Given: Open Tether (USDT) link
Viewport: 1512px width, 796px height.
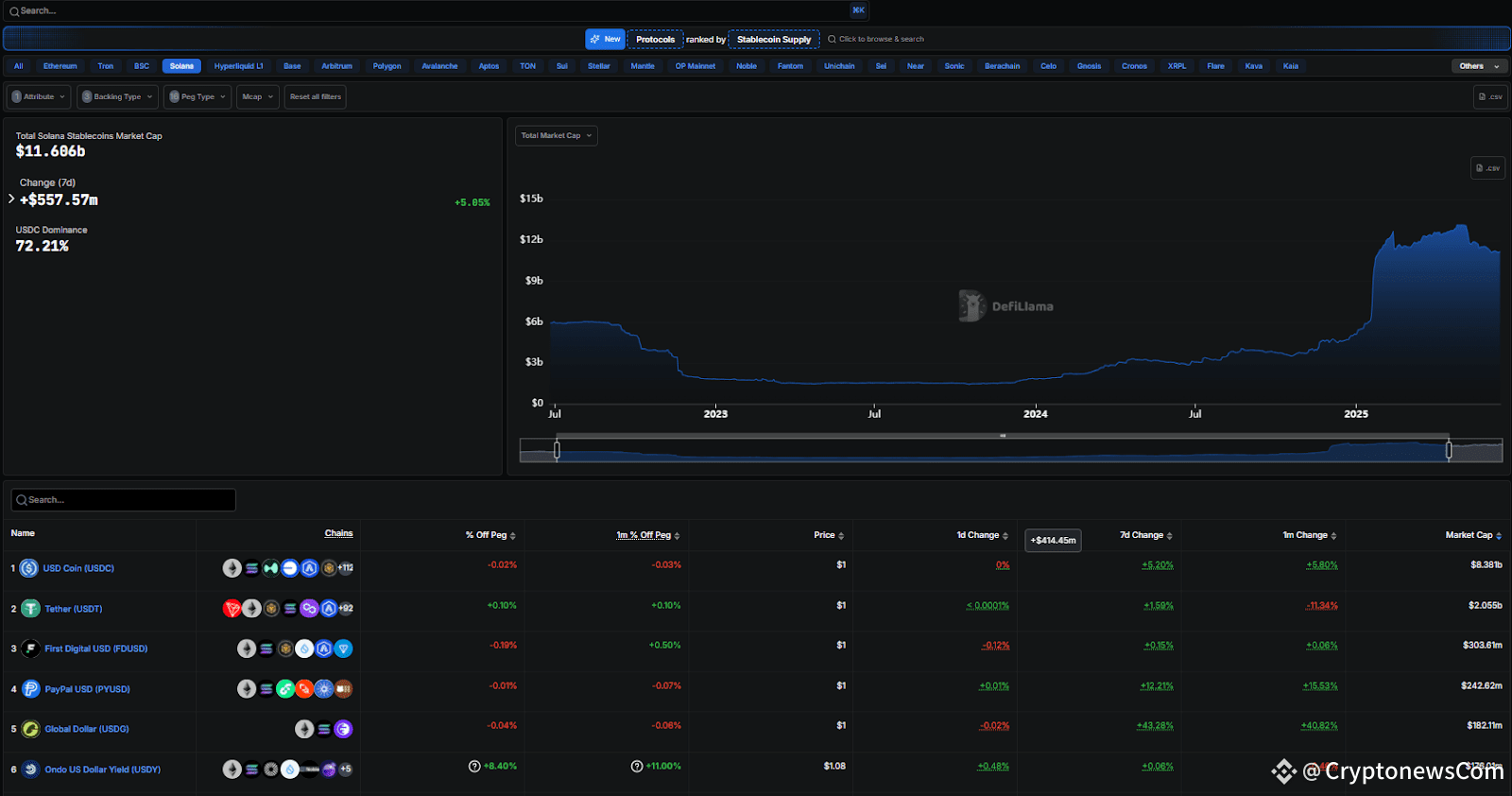Looking at the screenshot, I should pyautogui.click(x=74, y=609).
